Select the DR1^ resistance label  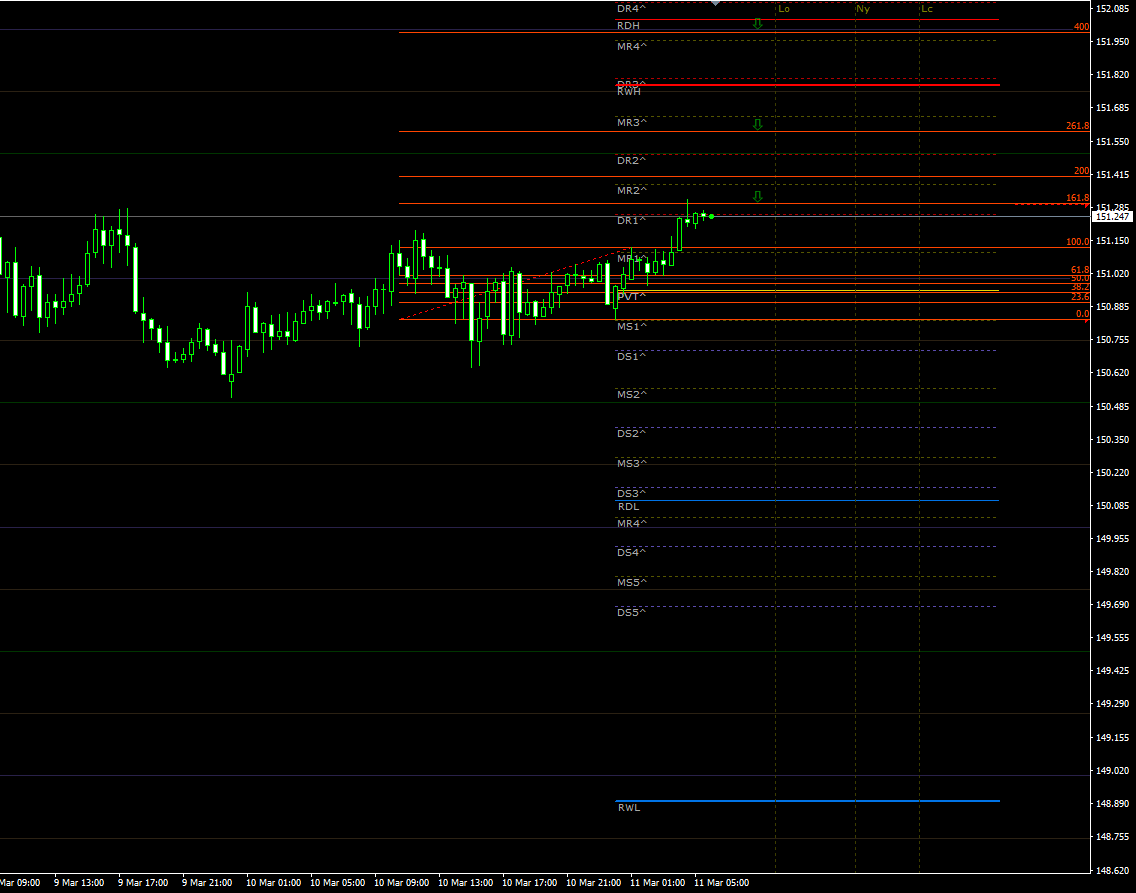630,219
